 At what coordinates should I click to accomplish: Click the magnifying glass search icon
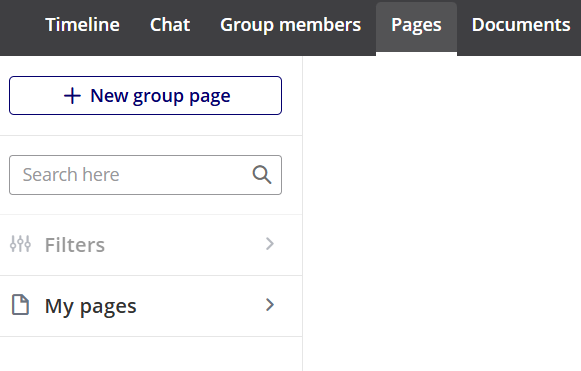(262, 175)
